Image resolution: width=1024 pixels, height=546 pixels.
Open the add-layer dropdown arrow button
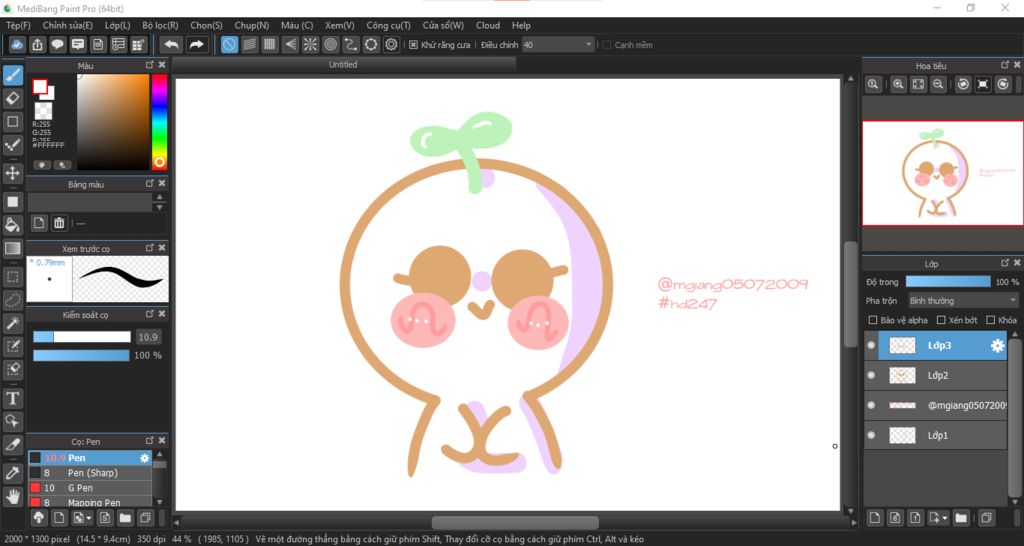[x=938, y=518]
